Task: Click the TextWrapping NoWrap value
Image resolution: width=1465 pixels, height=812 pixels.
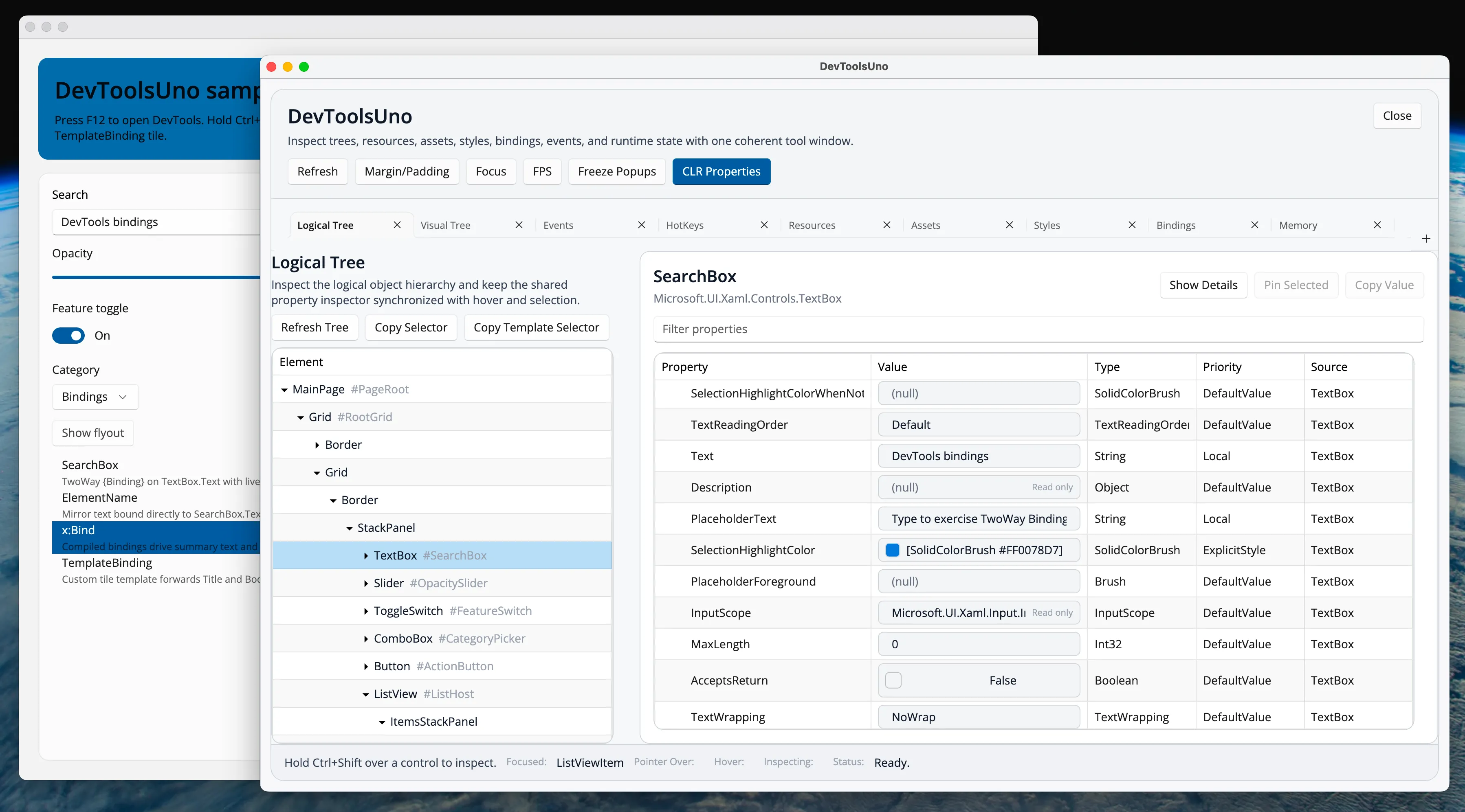Action: pyautogui.click(x=978, y=717)
